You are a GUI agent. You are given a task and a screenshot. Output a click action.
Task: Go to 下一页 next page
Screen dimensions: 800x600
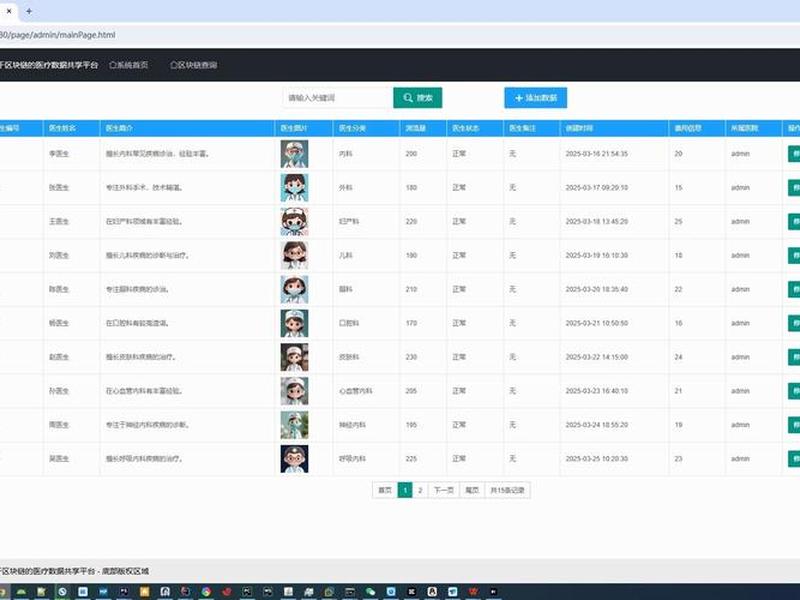pyautogui.click(x=444, y=490)
